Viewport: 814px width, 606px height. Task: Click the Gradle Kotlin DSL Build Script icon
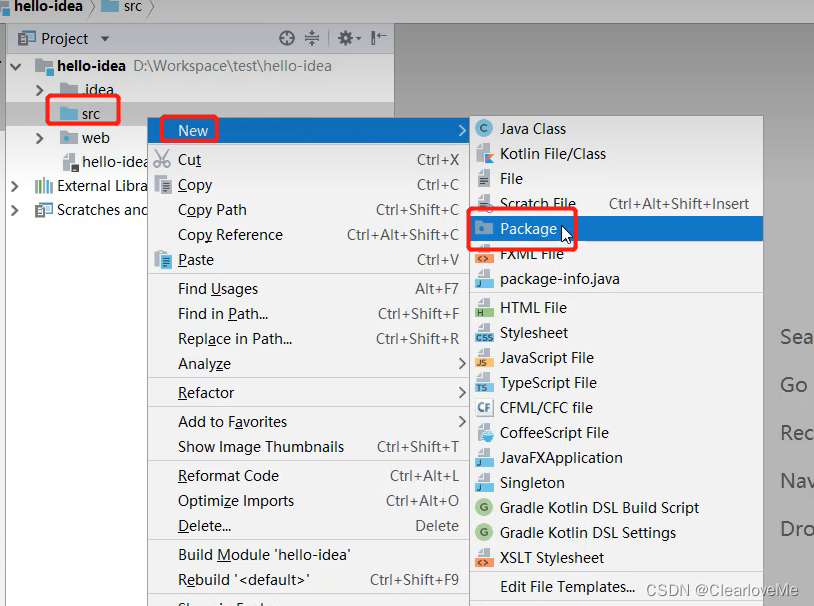[x=485, y=507]
